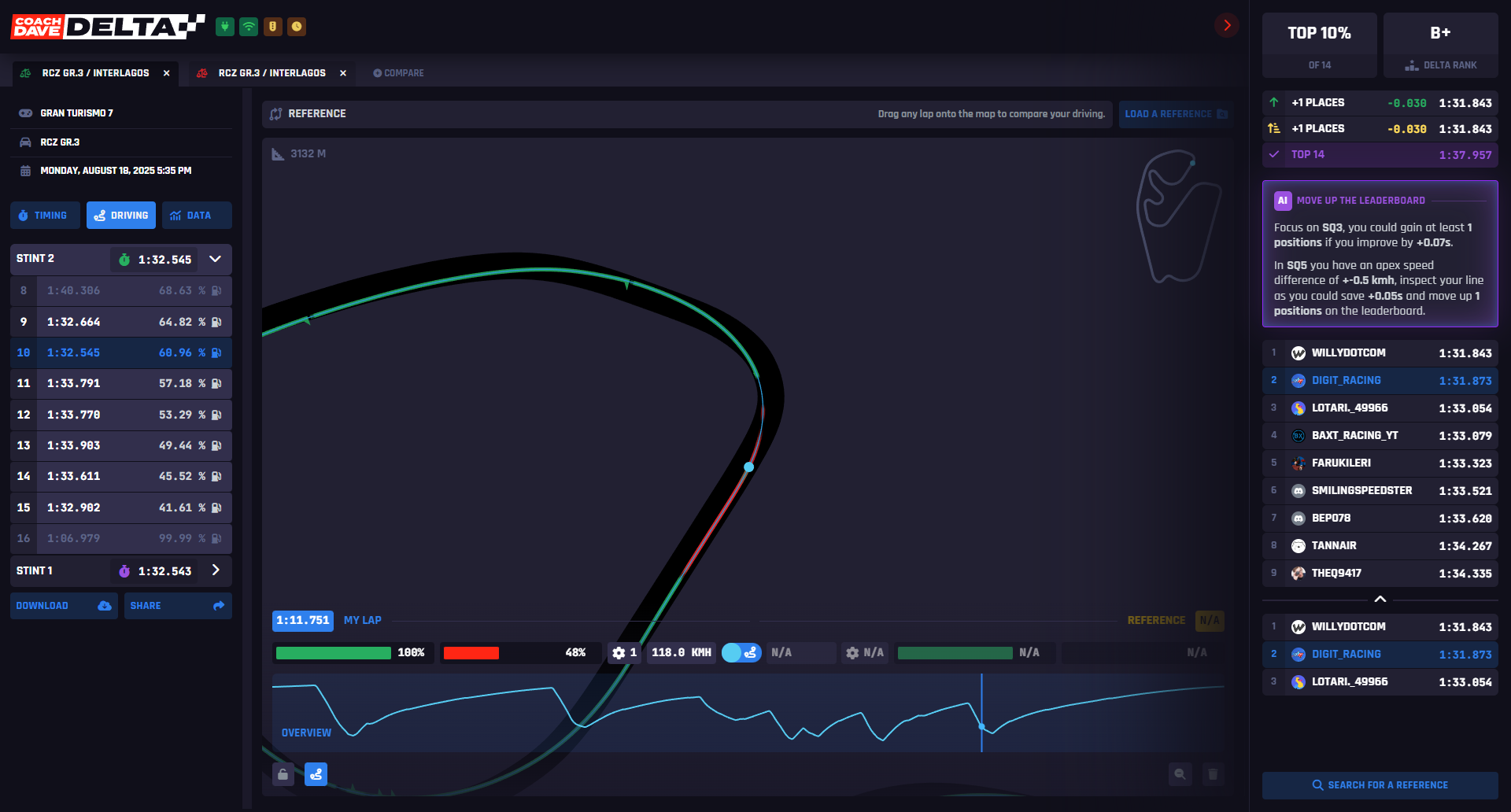Click the Reference swap icon
Image resolution: width=1511 pixels, height=812 pixels.
275,114
